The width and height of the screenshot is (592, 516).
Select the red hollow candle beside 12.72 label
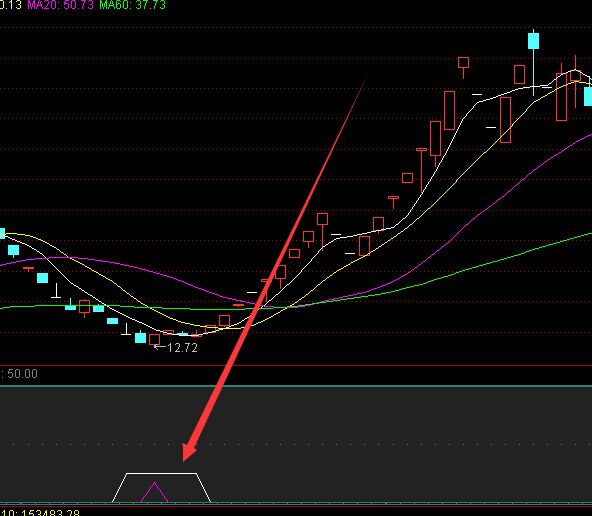tap(154, 339)
